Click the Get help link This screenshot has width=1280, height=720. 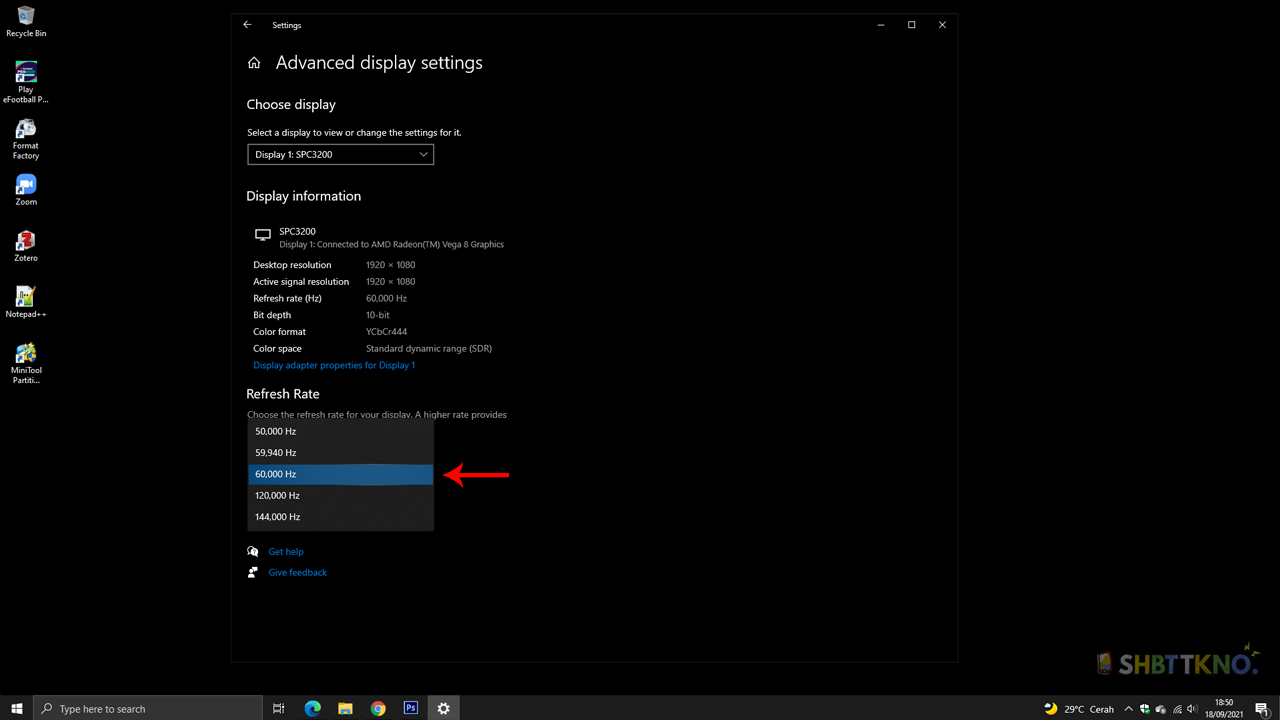pyautogui.click(x=286, y=551)
